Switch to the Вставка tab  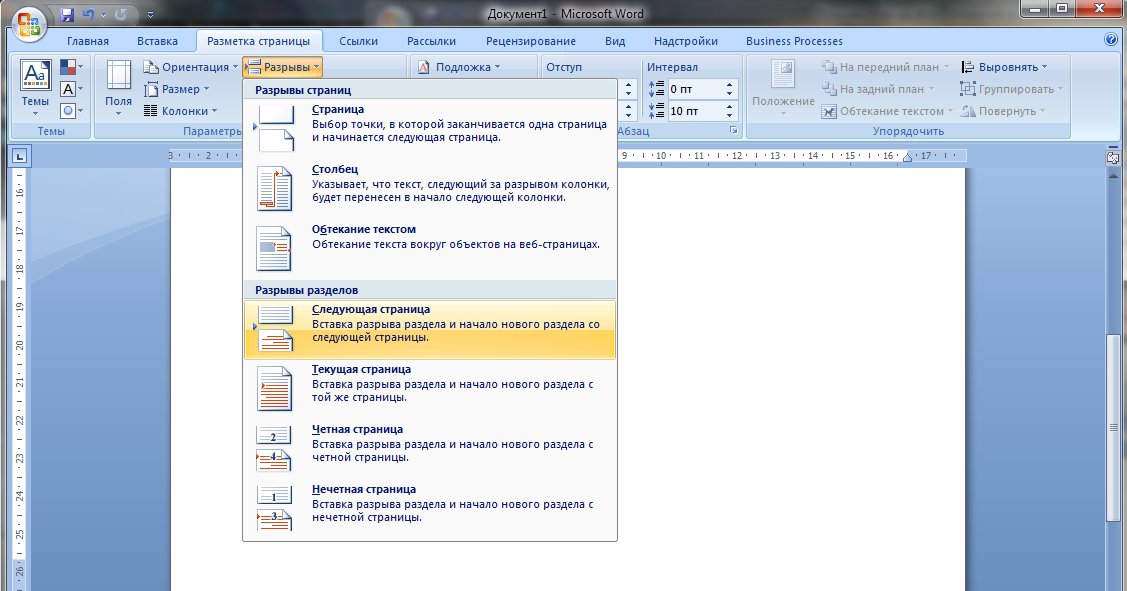coord(157,41)
